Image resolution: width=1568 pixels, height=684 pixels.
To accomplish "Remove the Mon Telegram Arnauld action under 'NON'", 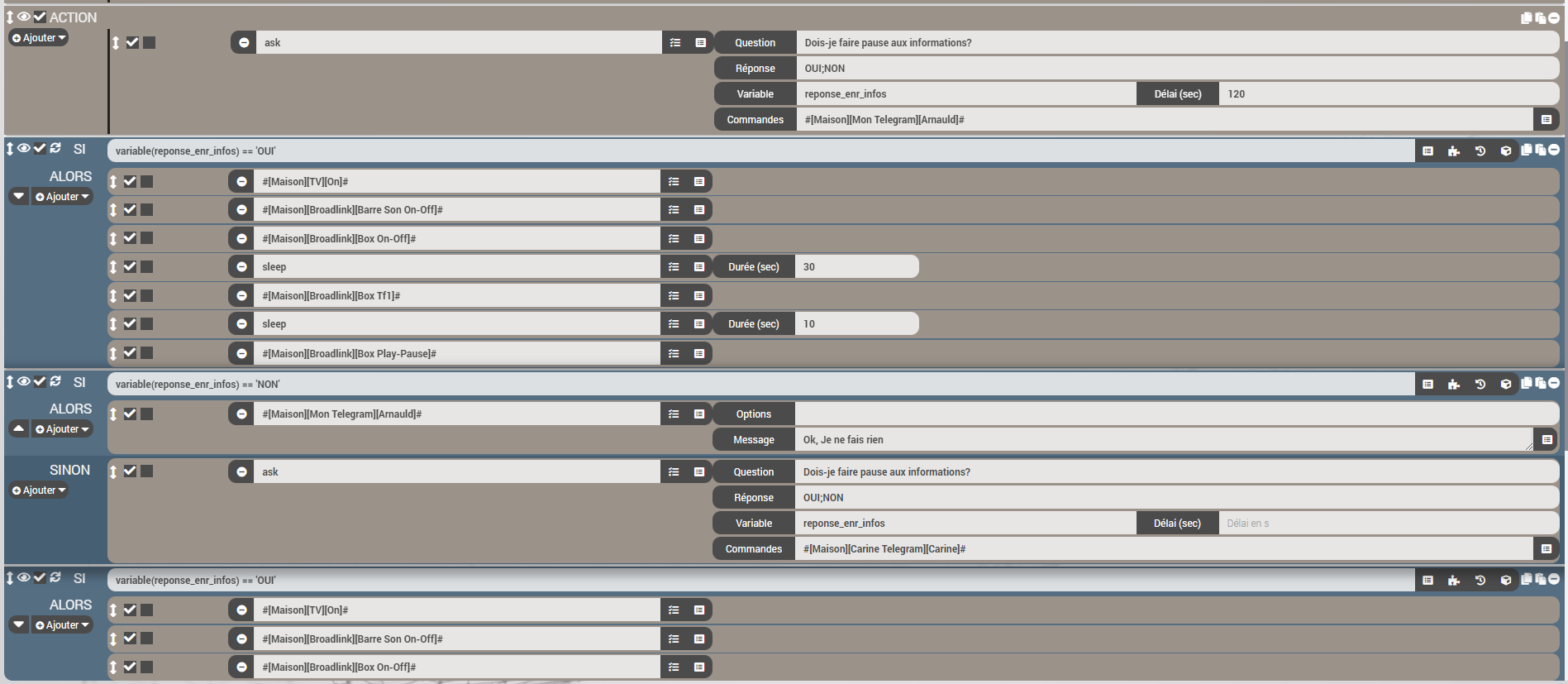I will [241, 414].
